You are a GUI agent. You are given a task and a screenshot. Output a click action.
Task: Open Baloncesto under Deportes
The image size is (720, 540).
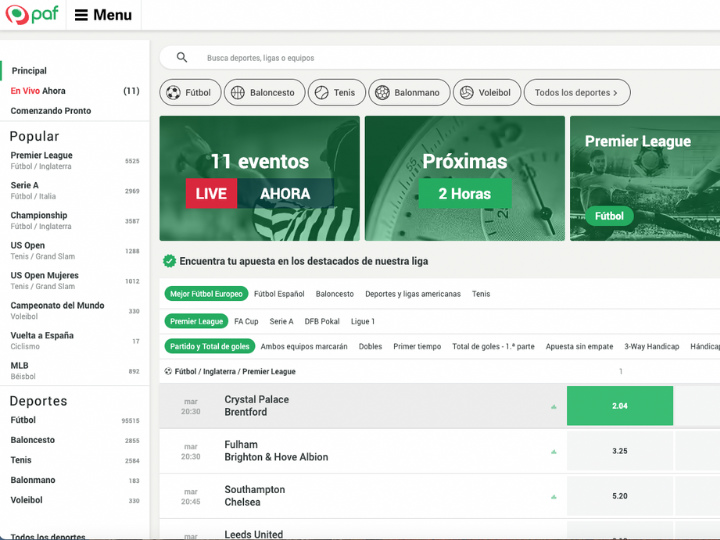tap(74, 440)
